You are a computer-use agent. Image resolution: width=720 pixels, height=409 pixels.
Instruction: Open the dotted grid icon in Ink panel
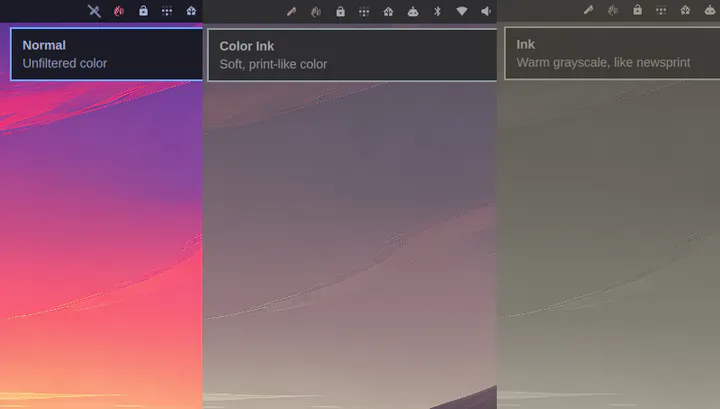pos(661,10)
